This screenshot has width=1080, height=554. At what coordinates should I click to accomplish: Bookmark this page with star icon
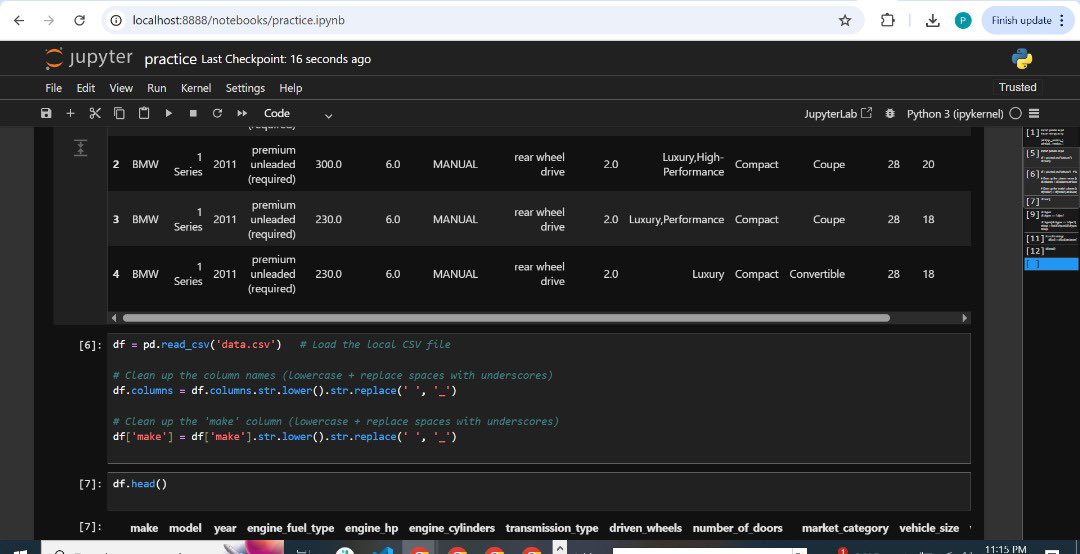(x=845, y=21)
